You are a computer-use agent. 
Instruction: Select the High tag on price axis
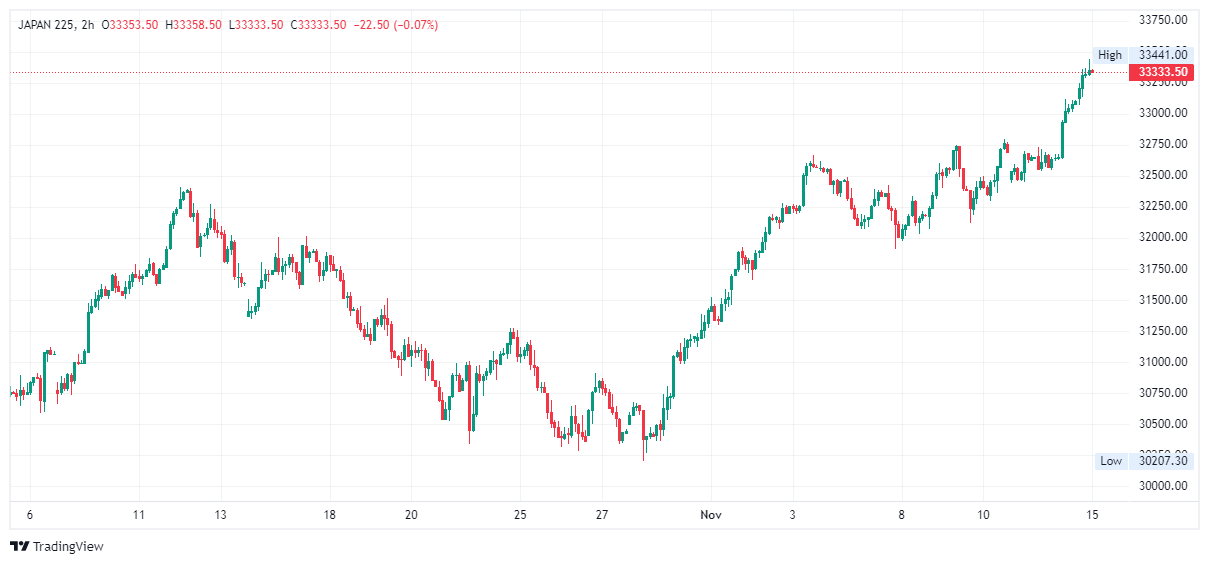click(x=1109, y=55)
